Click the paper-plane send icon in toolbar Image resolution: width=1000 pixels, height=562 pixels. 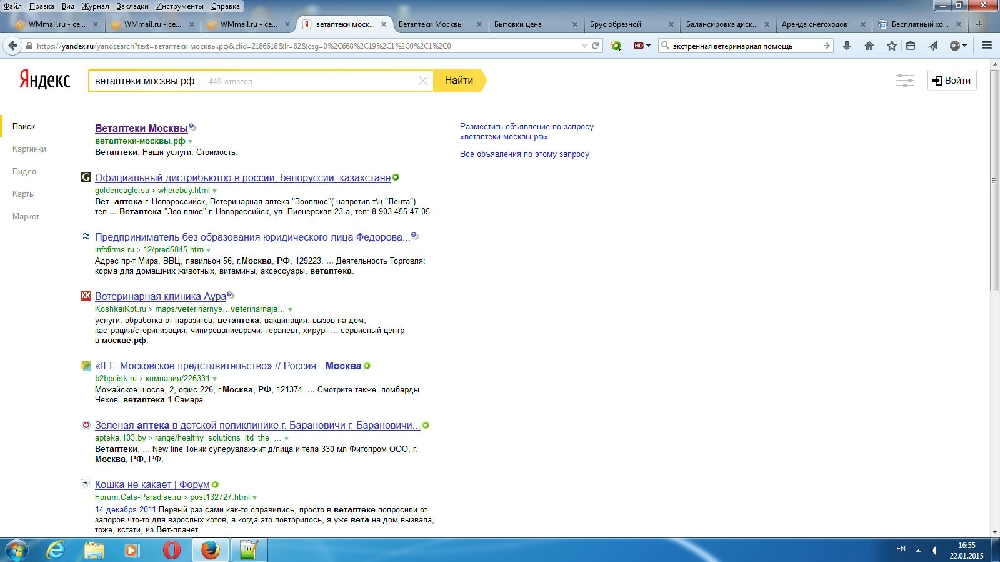pos(933,46)
